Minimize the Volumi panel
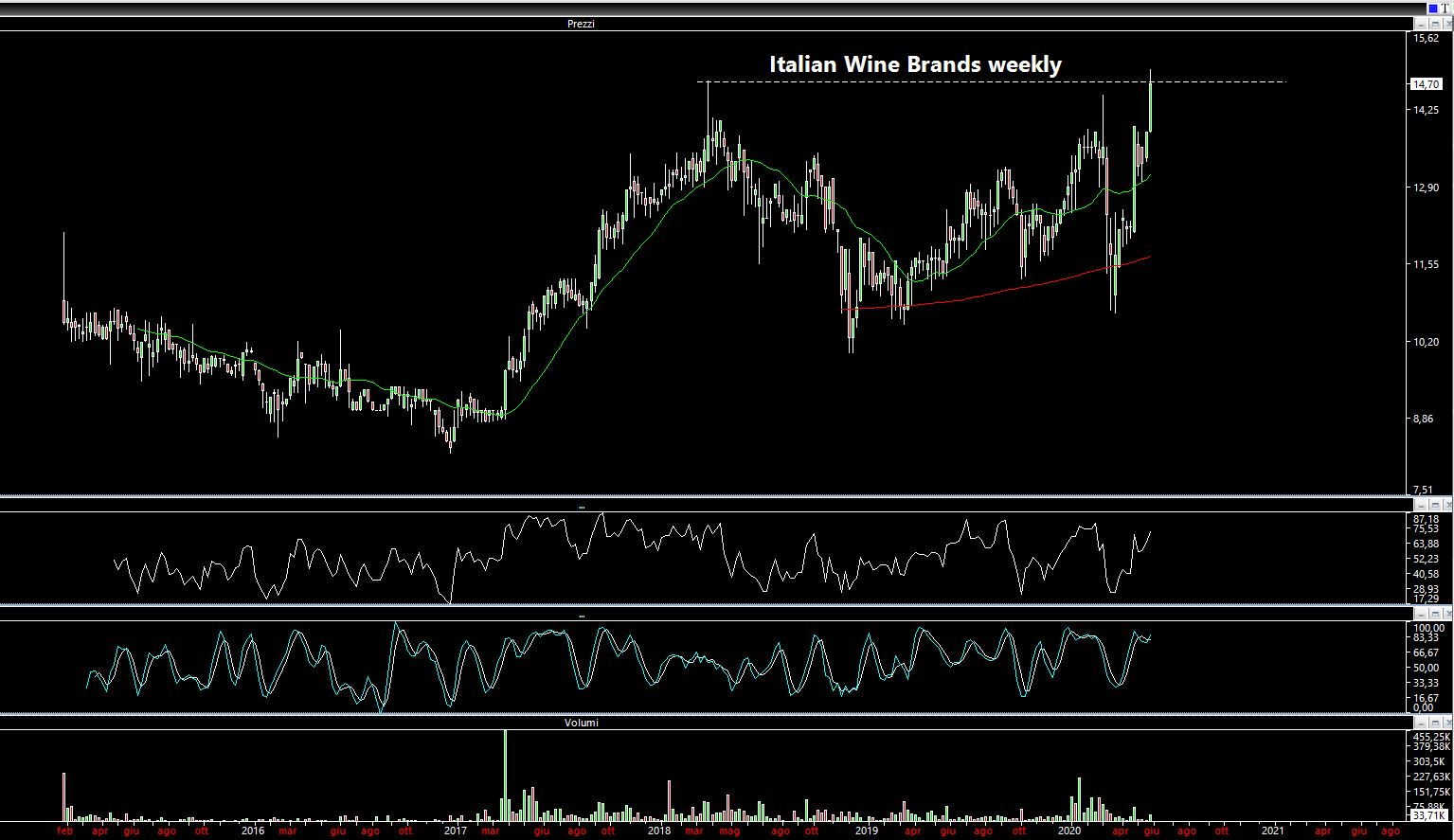This screenshot has height=840, width=1454. click(1421, 722)
